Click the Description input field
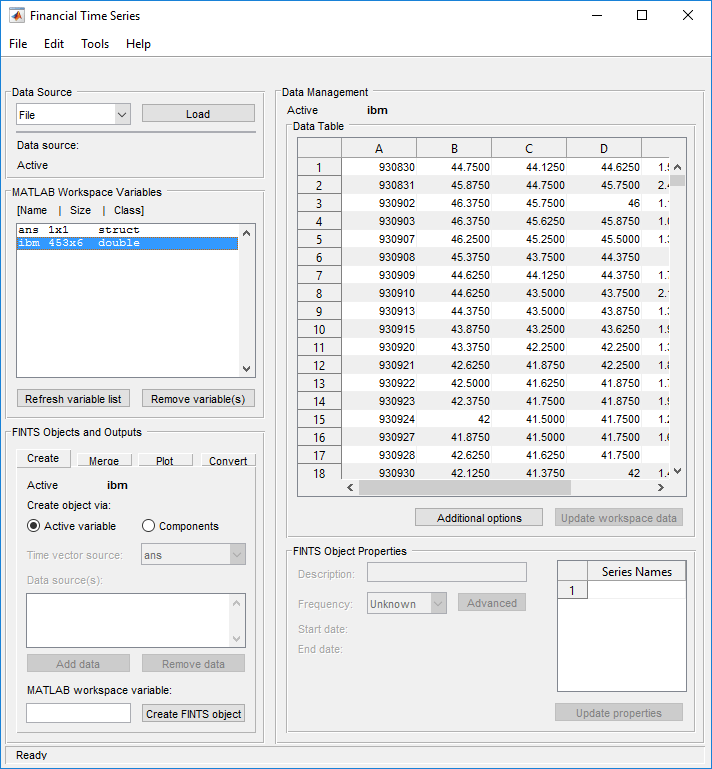Image resolution: width=712 pixels, height=769 pixels. pos(447,572)
